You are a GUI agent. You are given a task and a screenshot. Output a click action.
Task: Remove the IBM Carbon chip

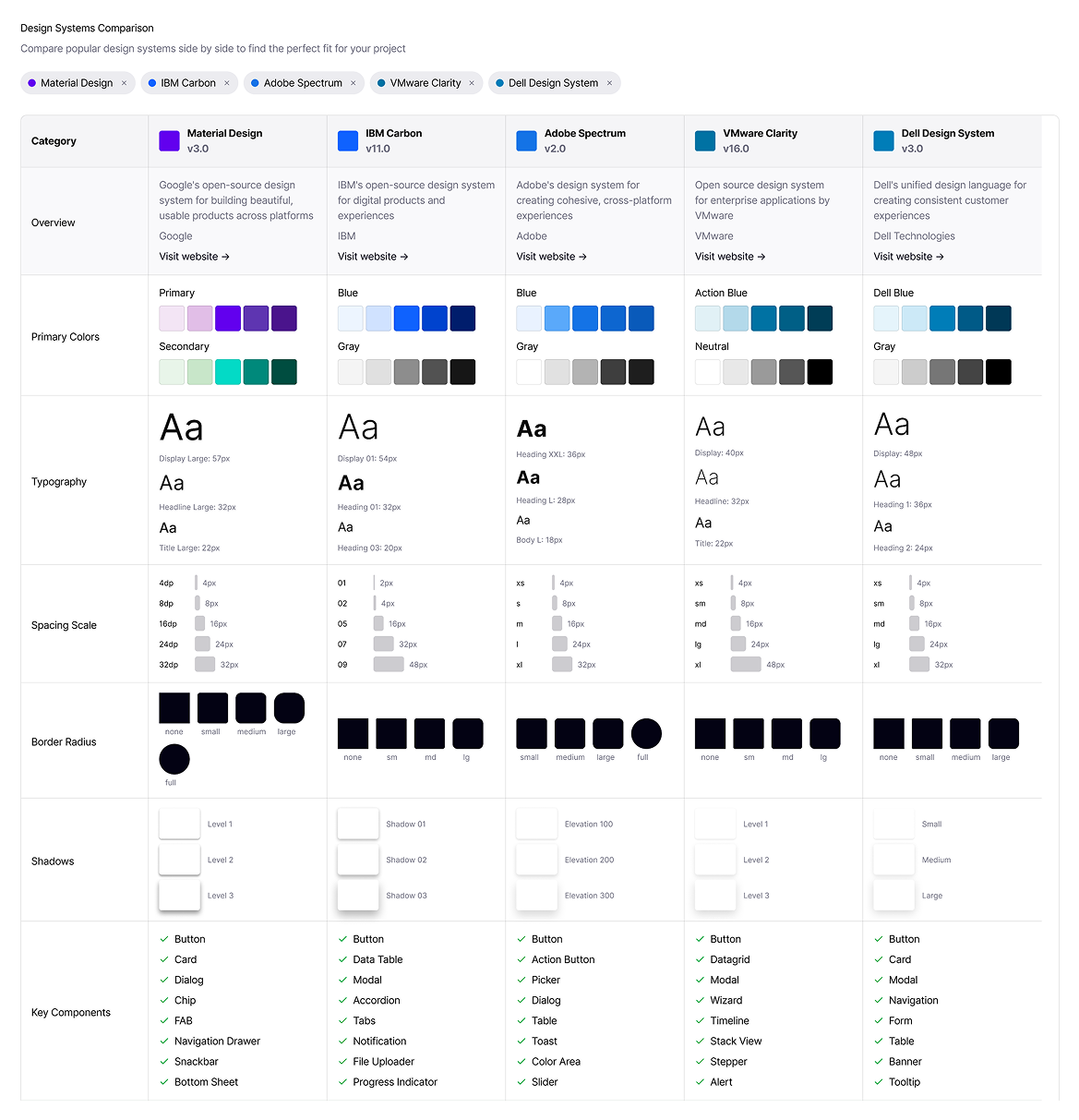227,83
